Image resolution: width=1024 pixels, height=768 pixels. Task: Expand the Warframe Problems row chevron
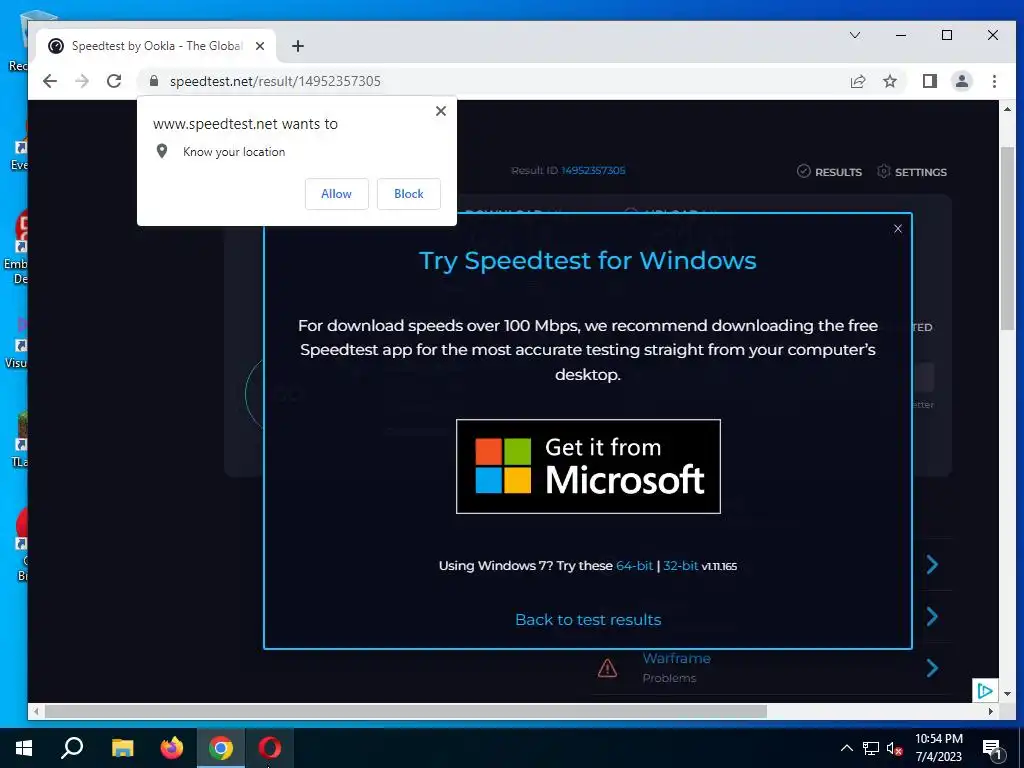933,668
